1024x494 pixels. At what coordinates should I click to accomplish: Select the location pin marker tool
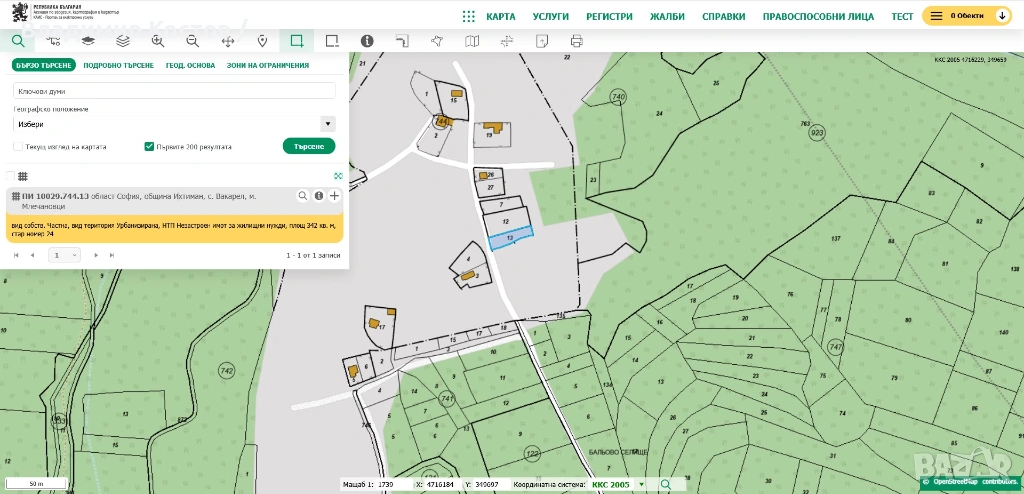(x=262, y=41)
